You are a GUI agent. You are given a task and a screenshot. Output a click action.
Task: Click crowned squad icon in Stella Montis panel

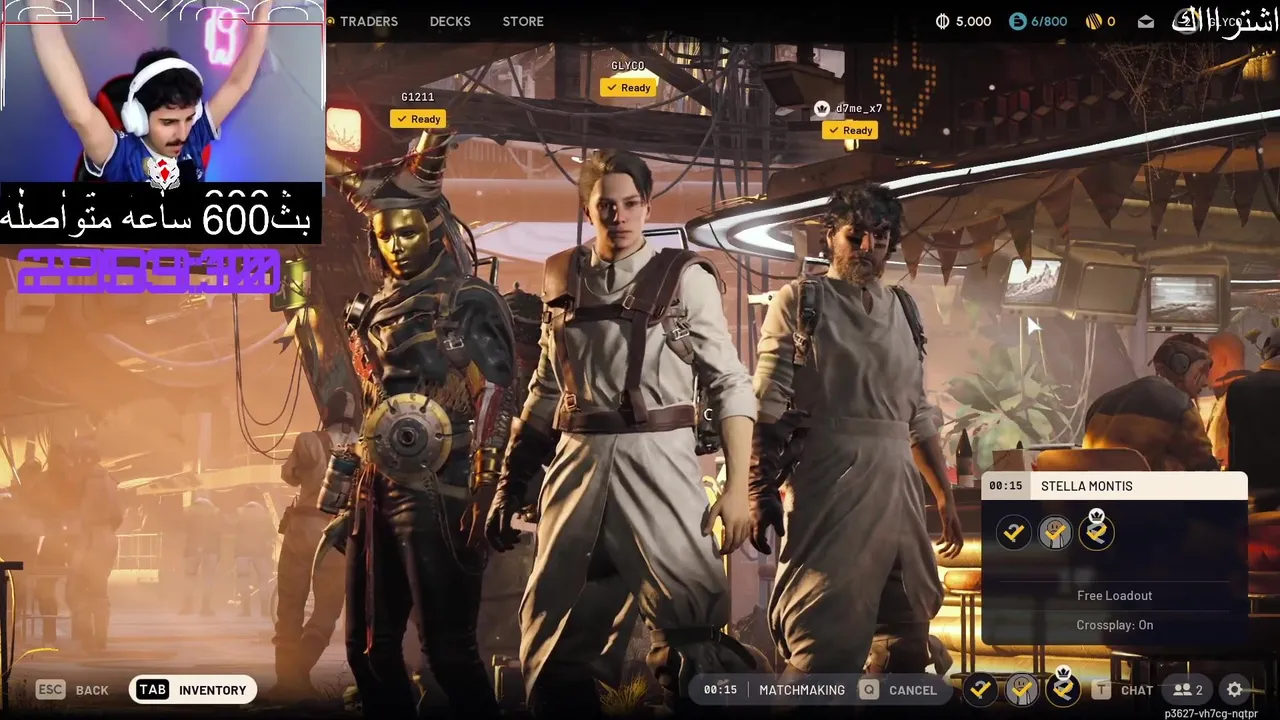pyautogui.click(x=1096, y=531)
